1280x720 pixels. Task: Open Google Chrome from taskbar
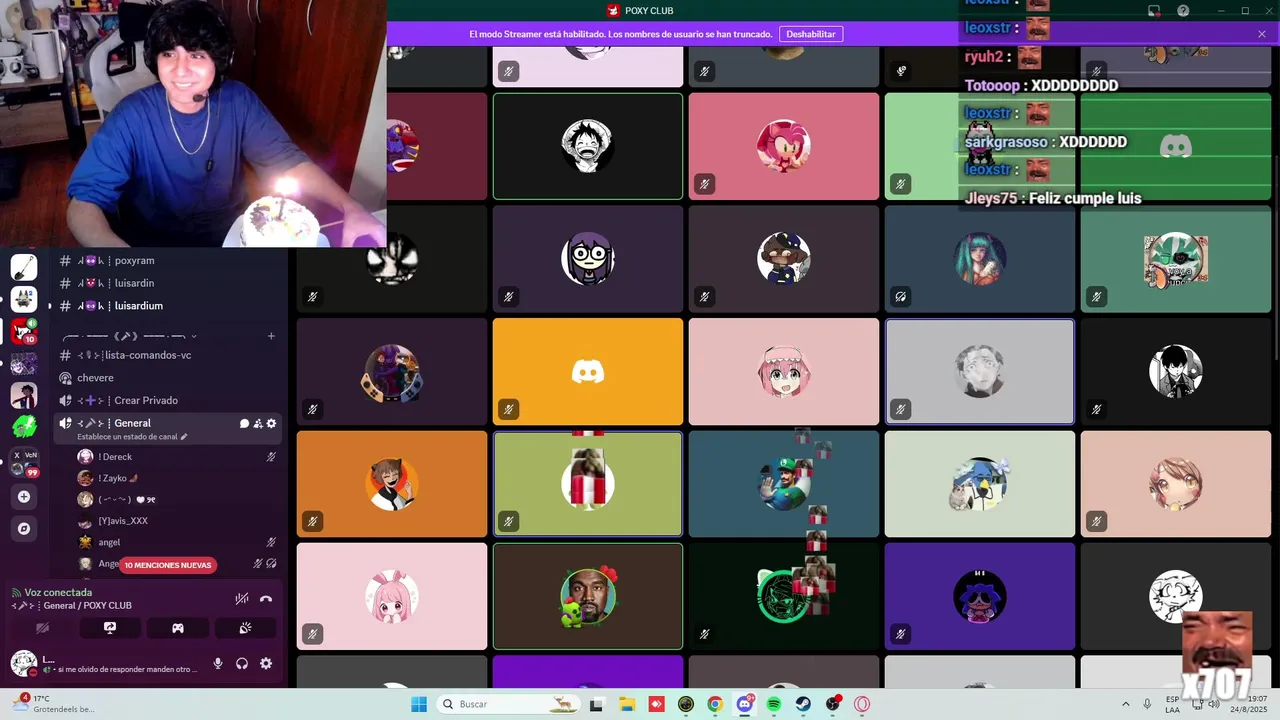click(x=715, y=704)
